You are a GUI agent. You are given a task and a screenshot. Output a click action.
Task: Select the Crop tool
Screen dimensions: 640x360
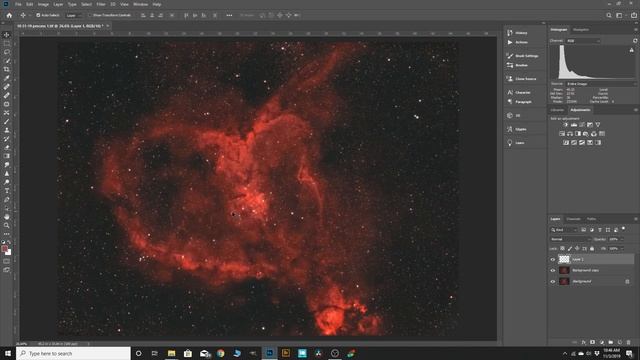[7, 69]
